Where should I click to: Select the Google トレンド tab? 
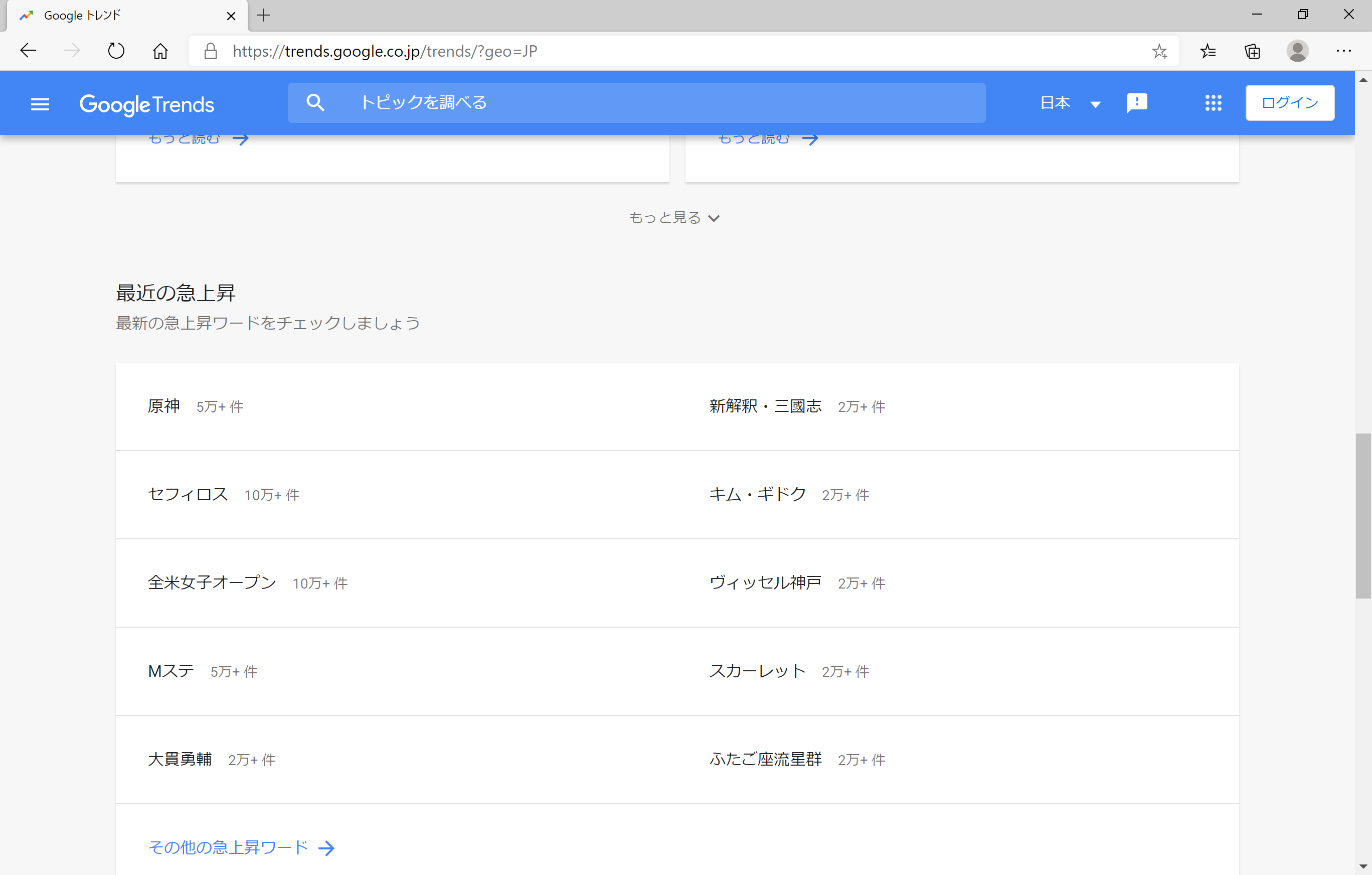[x=126, y=16]
